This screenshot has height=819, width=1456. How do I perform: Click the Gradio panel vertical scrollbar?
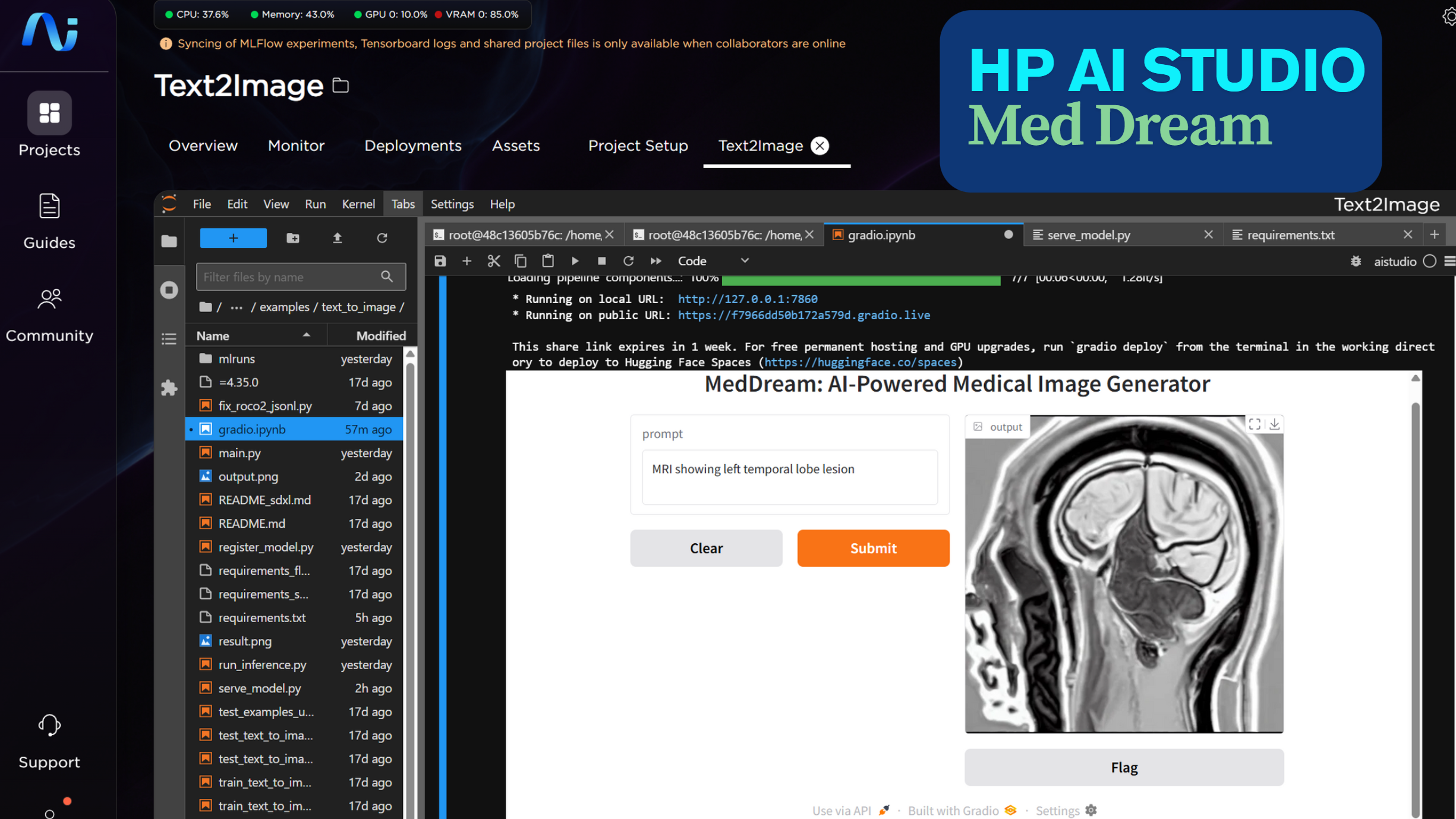[x=1415, y=594]
